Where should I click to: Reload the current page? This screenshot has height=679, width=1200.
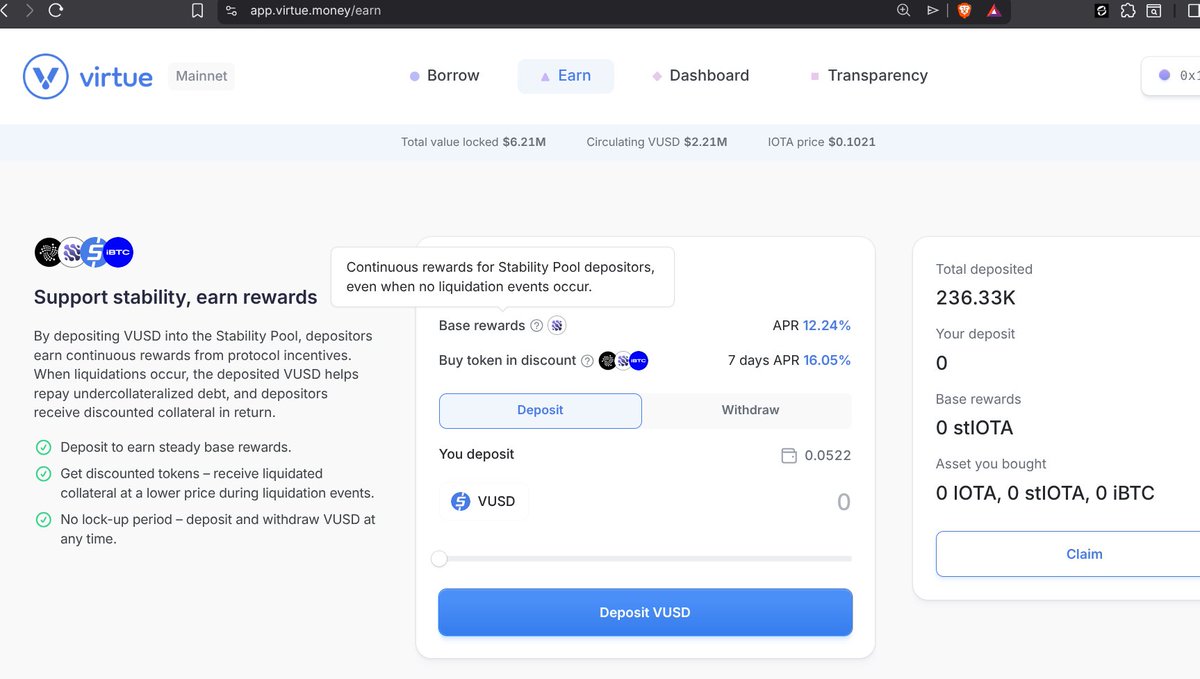(x=56, y=10)
